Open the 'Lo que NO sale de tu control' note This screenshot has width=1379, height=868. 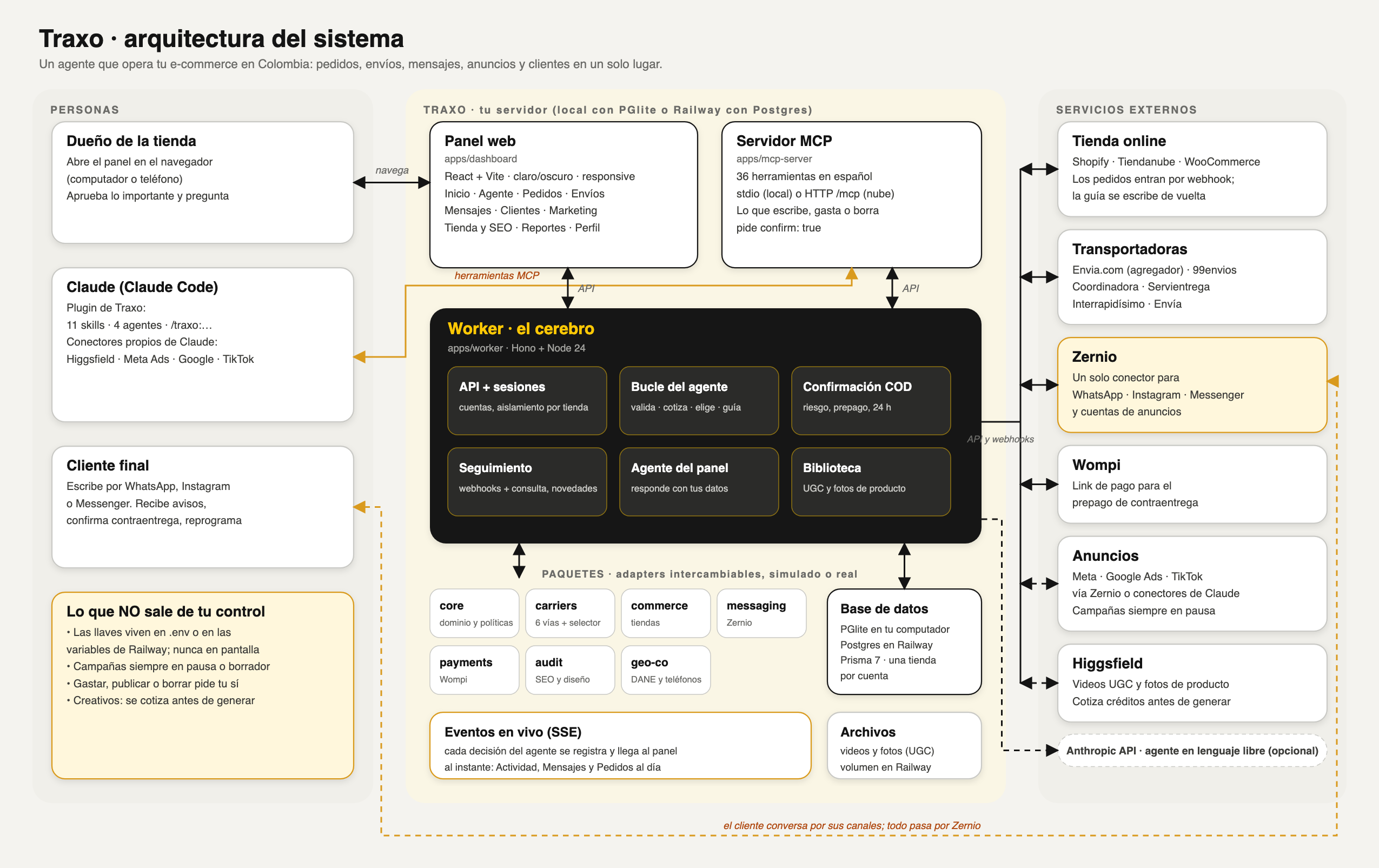pos(202,685)
